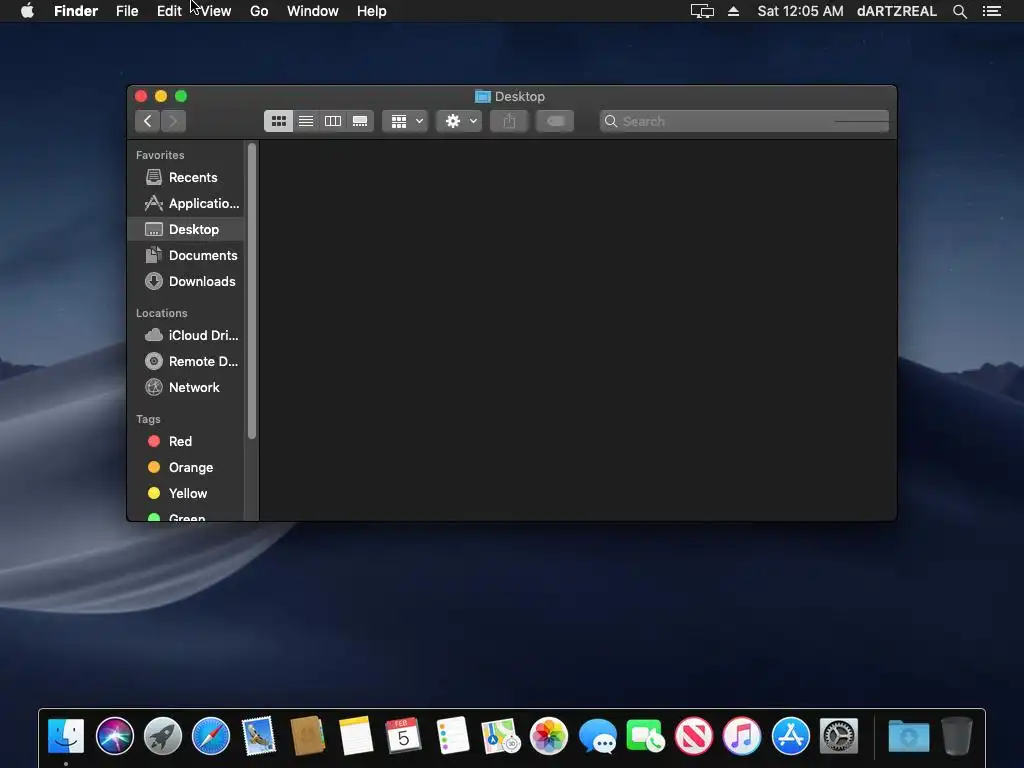Open the File menu
The height and width of the screenshot is (768, 1024).
pyautogui.click(x=127, y=11)
